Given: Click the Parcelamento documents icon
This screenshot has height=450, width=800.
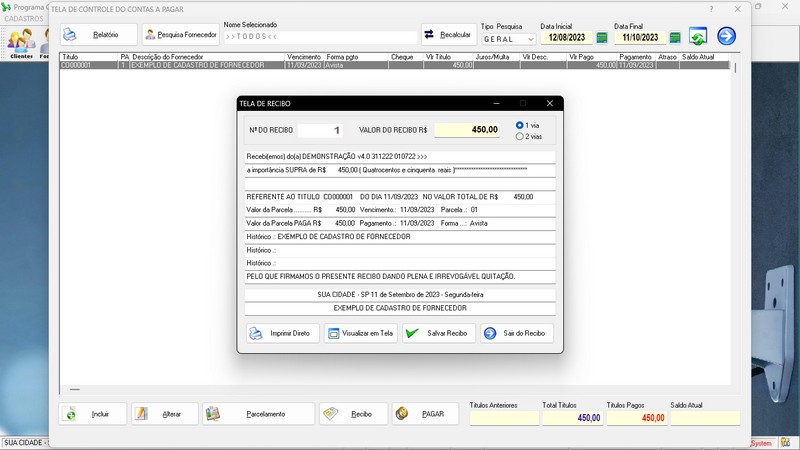Looking at the screenshot, I should [213, 414].
